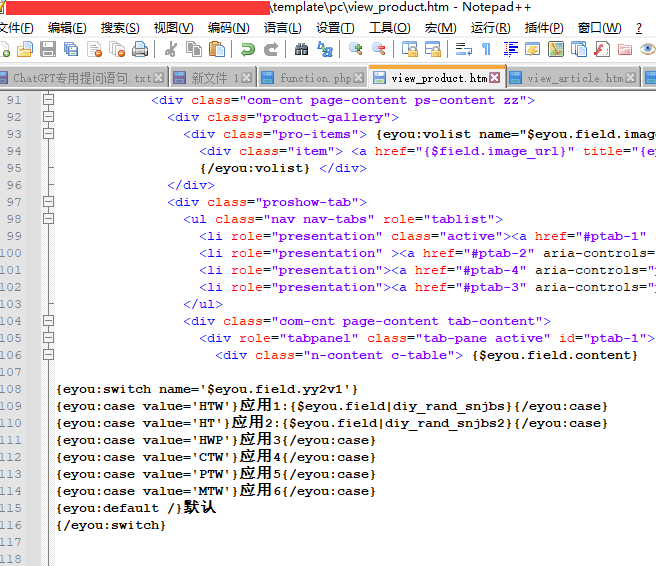Viewport: 656px width, 566px height.
Task: Close the view_product.htm tab
Action: pos(495,78)
